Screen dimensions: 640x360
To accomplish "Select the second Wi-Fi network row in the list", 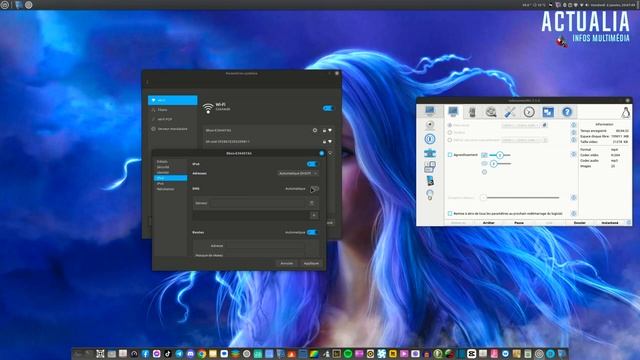I will pyautogui.click(x=269, y=142).
